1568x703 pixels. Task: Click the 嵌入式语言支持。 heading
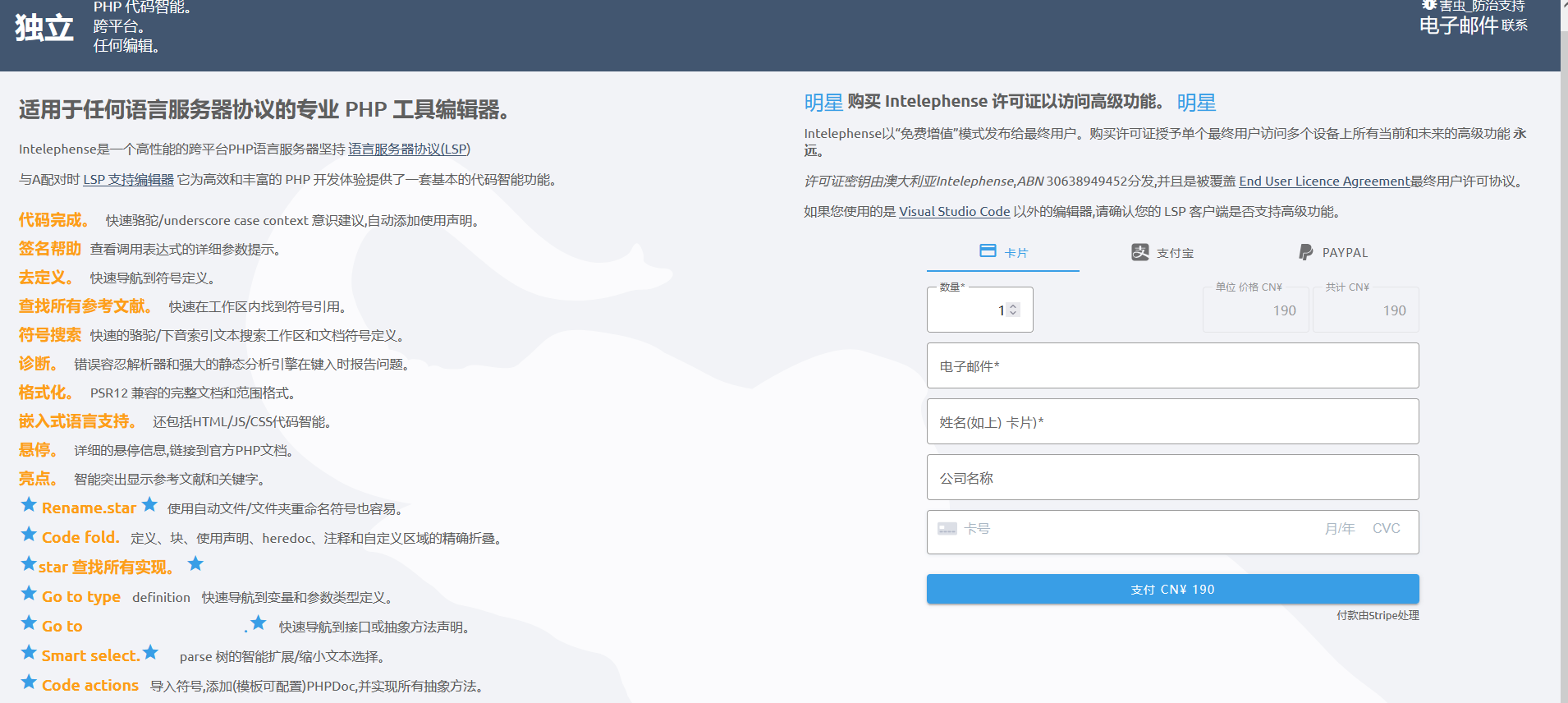pyautogui.click(x=77, y=421)
